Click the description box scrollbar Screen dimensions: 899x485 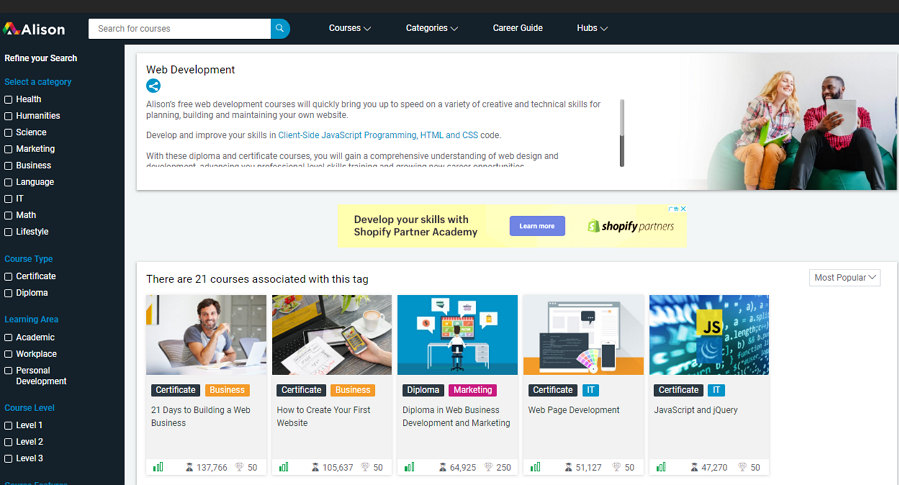click(x=622, y=133)
